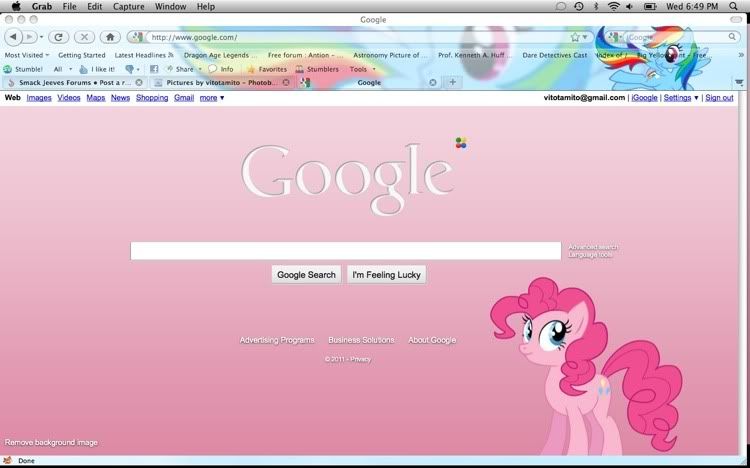Open the list all tabs button
This screenshot has height=468, width=750.
(x=739, y=82)
